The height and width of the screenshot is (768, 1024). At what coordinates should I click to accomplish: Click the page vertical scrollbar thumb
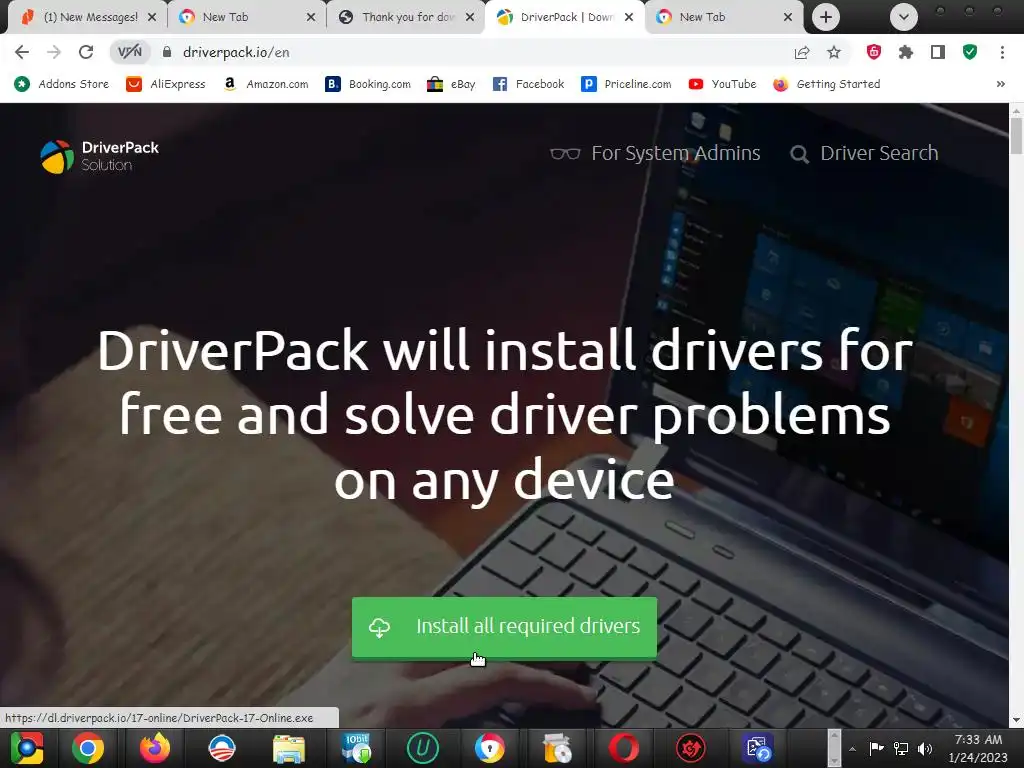pos(1016,135)
